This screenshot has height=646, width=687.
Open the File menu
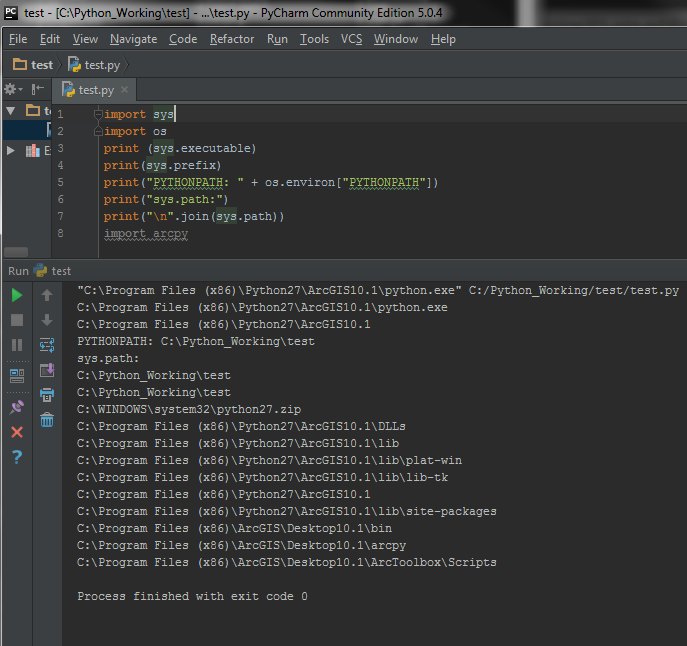click(x=18, y=39)
